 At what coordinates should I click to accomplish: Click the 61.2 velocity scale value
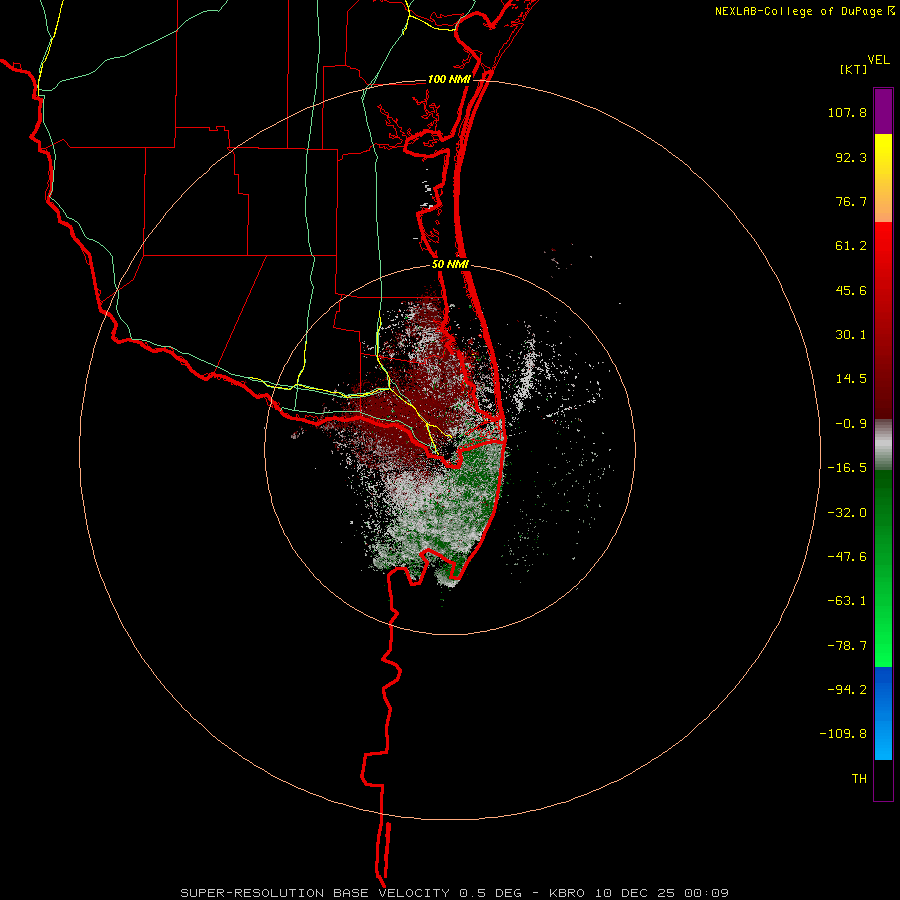tap(851, 246)
